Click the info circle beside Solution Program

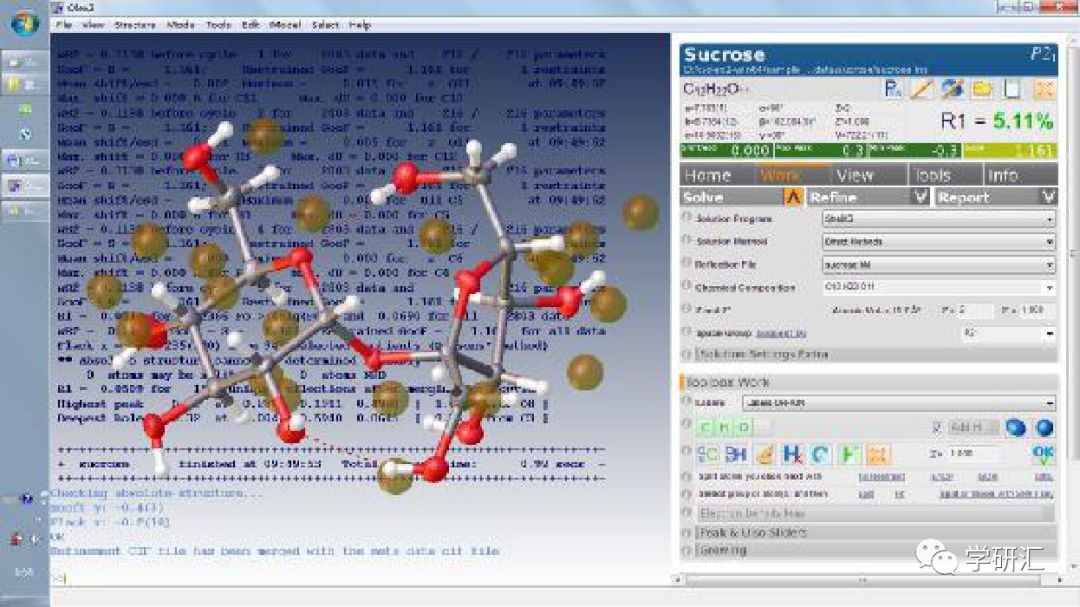pos(687,217)
